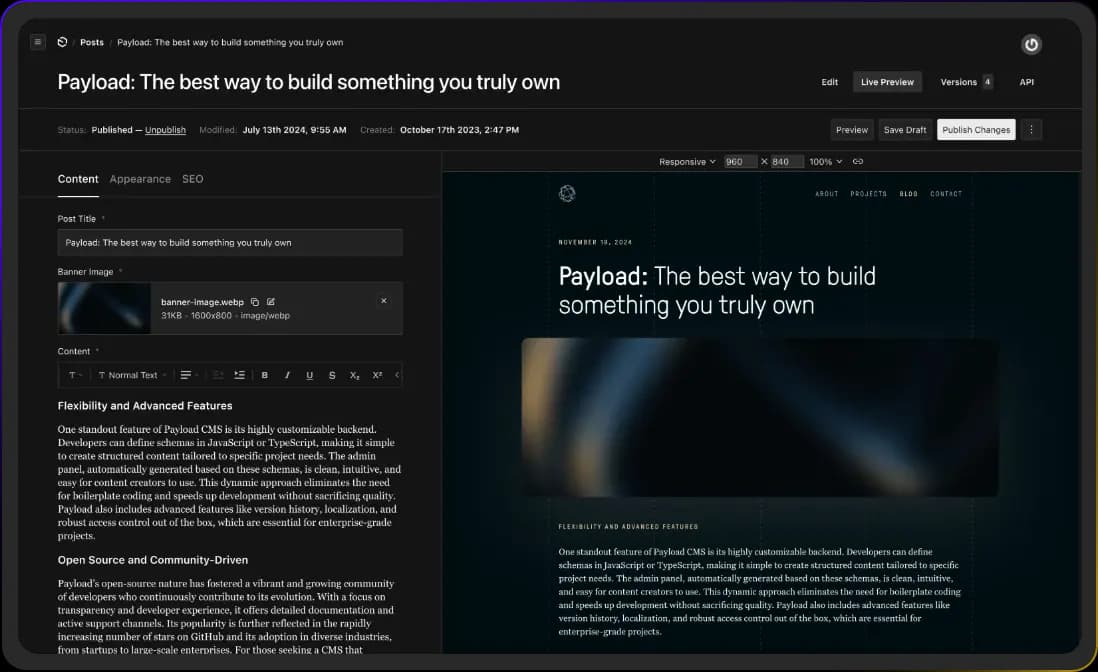Open the text alignment dropdown
Viewport: 1098px width, 672px height.
click(189, 375)
